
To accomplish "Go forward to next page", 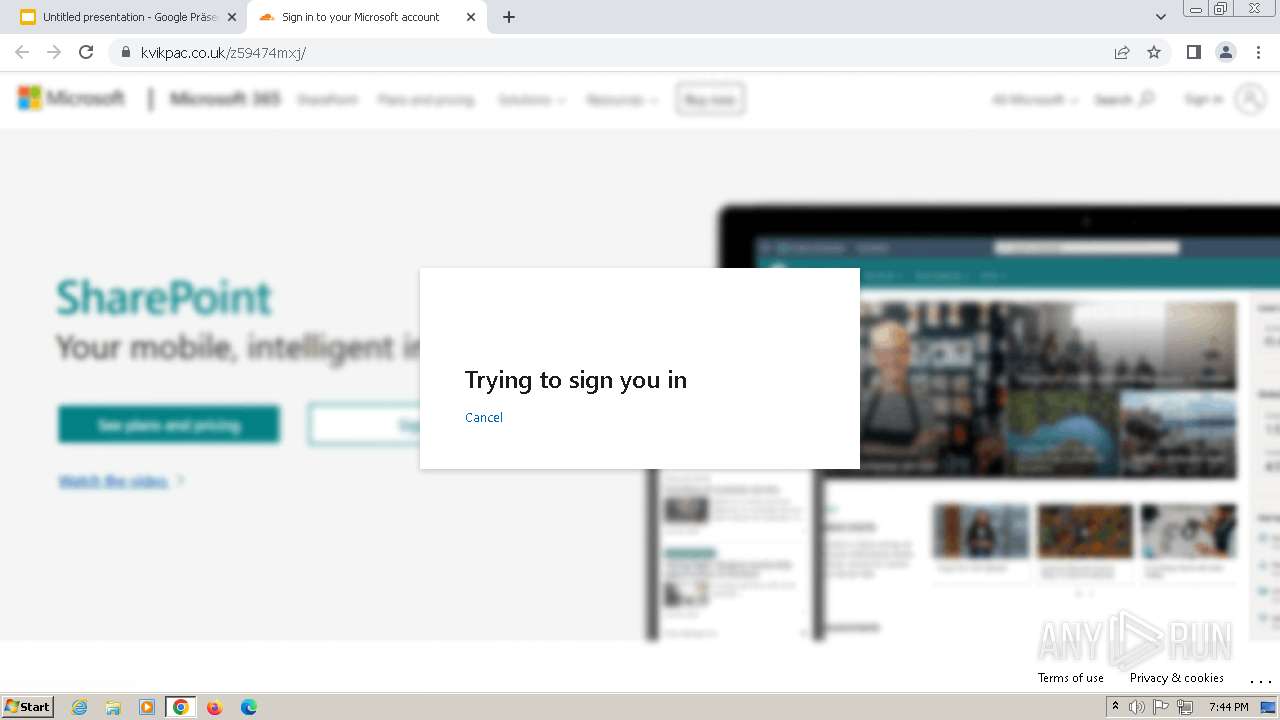I will 54,52.
